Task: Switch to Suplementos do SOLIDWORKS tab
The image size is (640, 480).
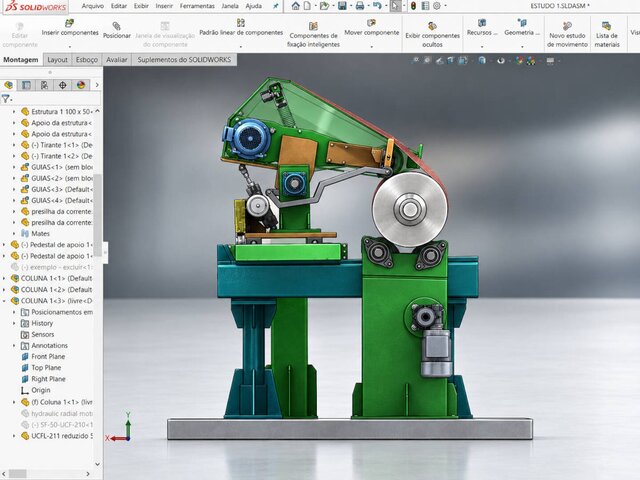Action: pyautogui.click(x=184, y=60)
